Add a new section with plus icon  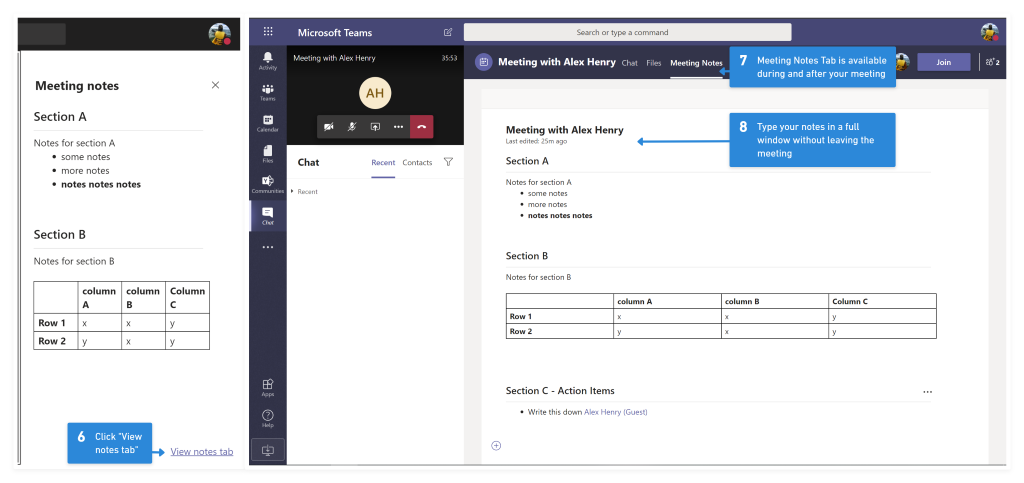point(496,446)
